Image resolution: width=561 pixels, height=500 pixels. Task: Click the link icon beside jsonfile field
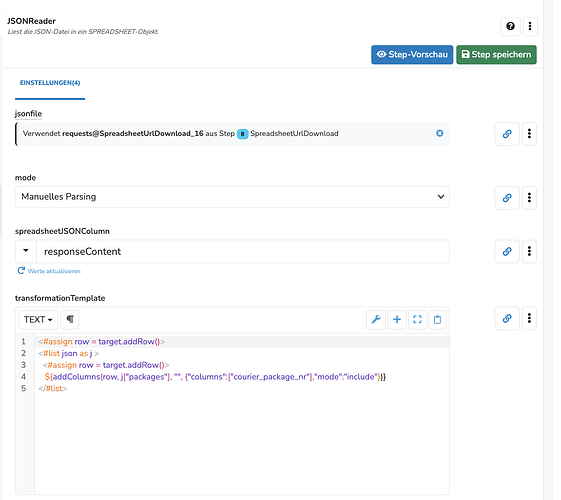507,134
